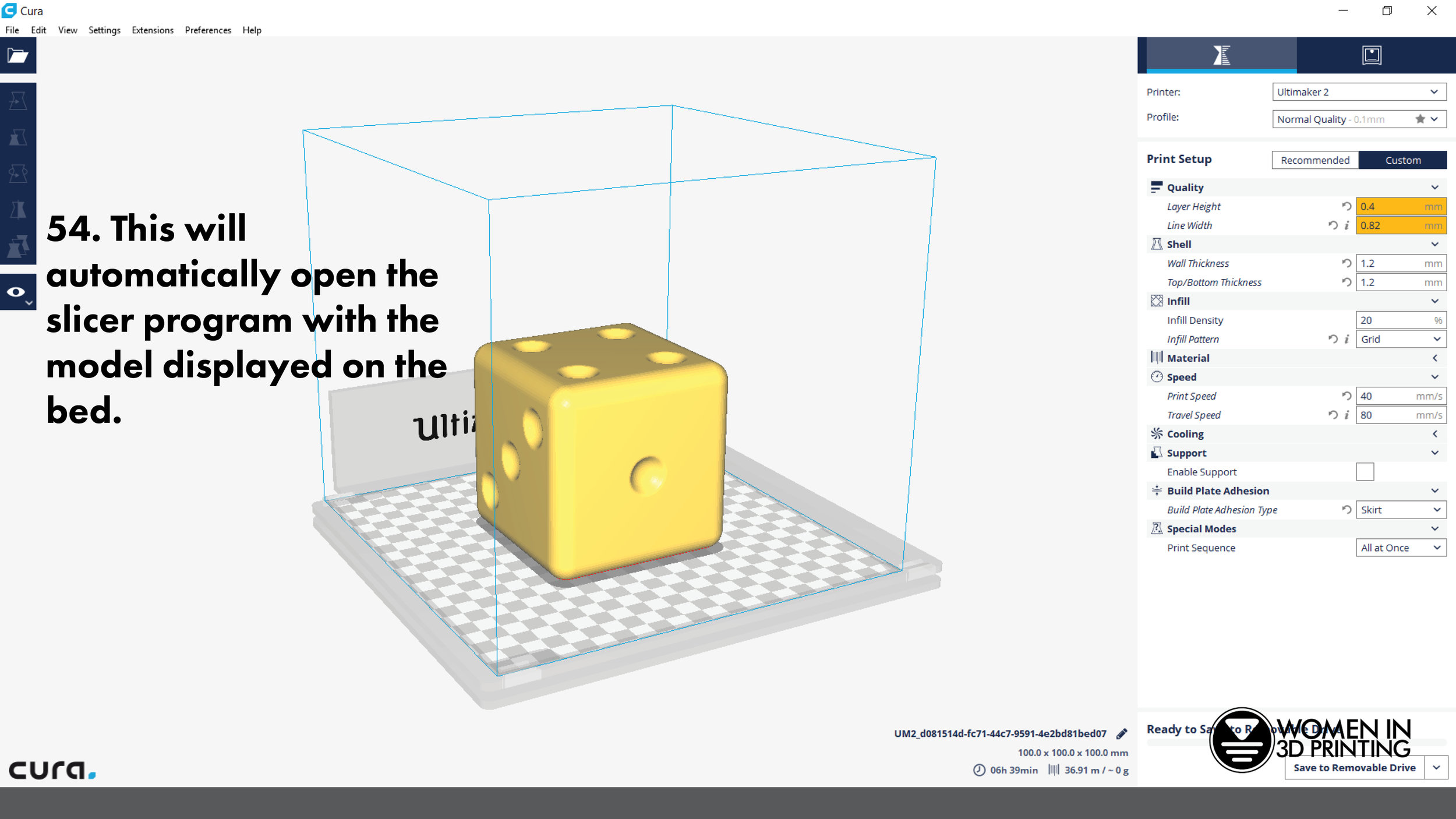Click the Ultimaker 2 printer dropdown
The height and width of the screenshot is (819, 1456).
1355,92
